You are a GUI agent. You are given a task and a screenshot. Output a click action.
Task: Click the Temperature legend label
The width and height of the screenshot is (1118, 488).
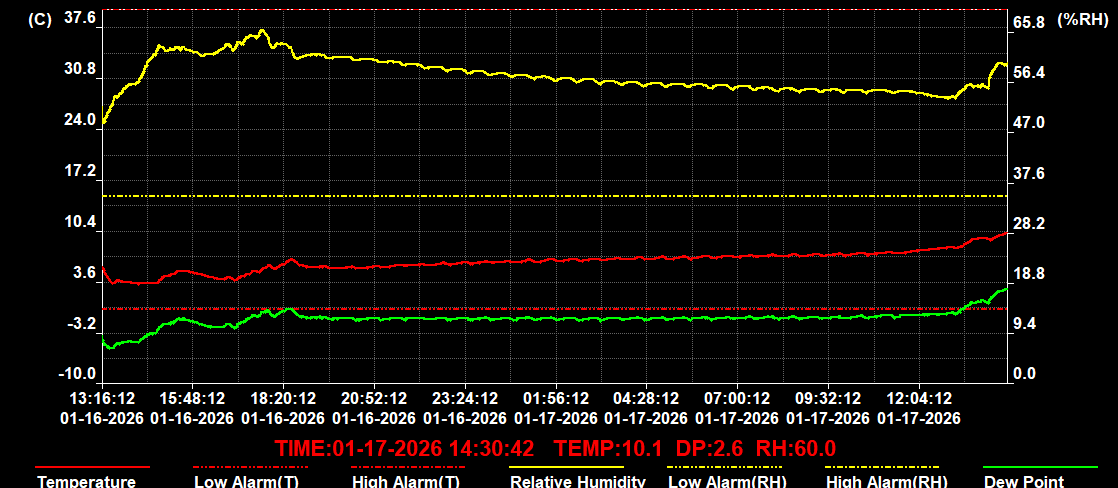87,481
